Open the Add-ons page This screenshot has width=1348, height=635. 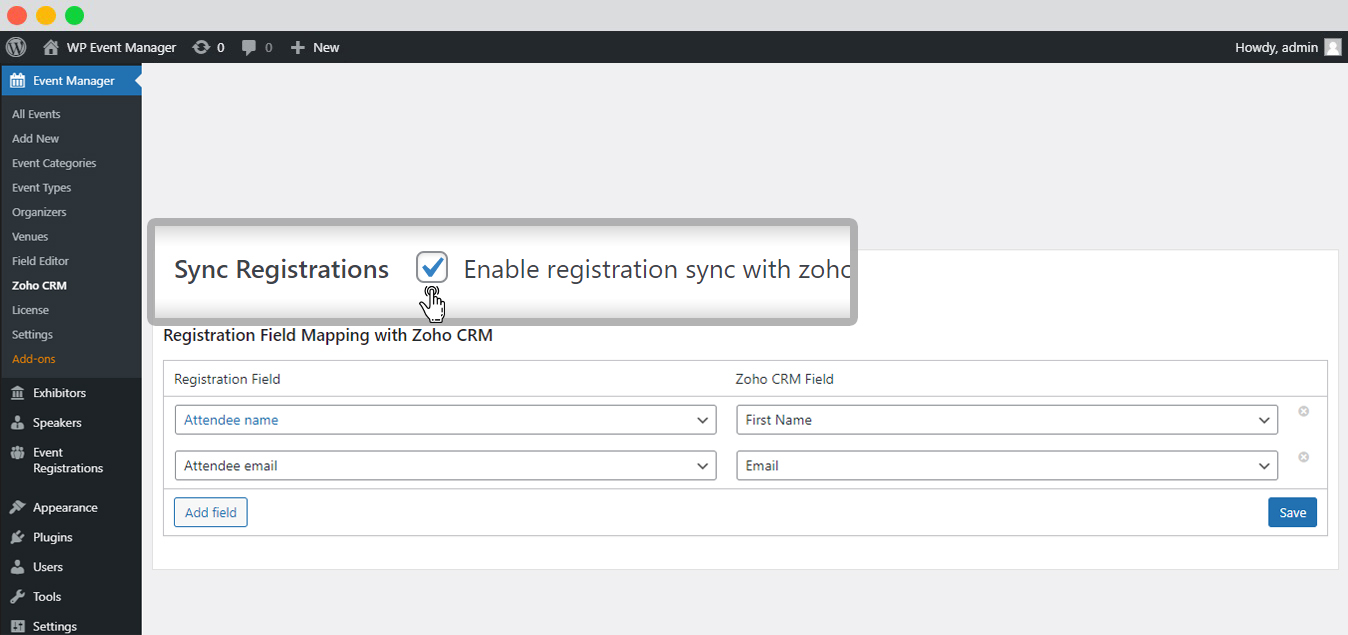(x=34, y=359)
